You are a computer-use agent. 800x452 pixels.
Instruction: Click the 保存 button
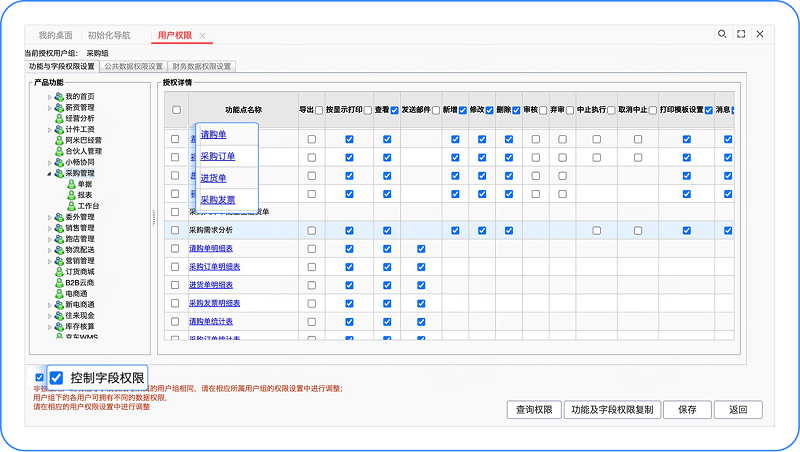point(687,410)
